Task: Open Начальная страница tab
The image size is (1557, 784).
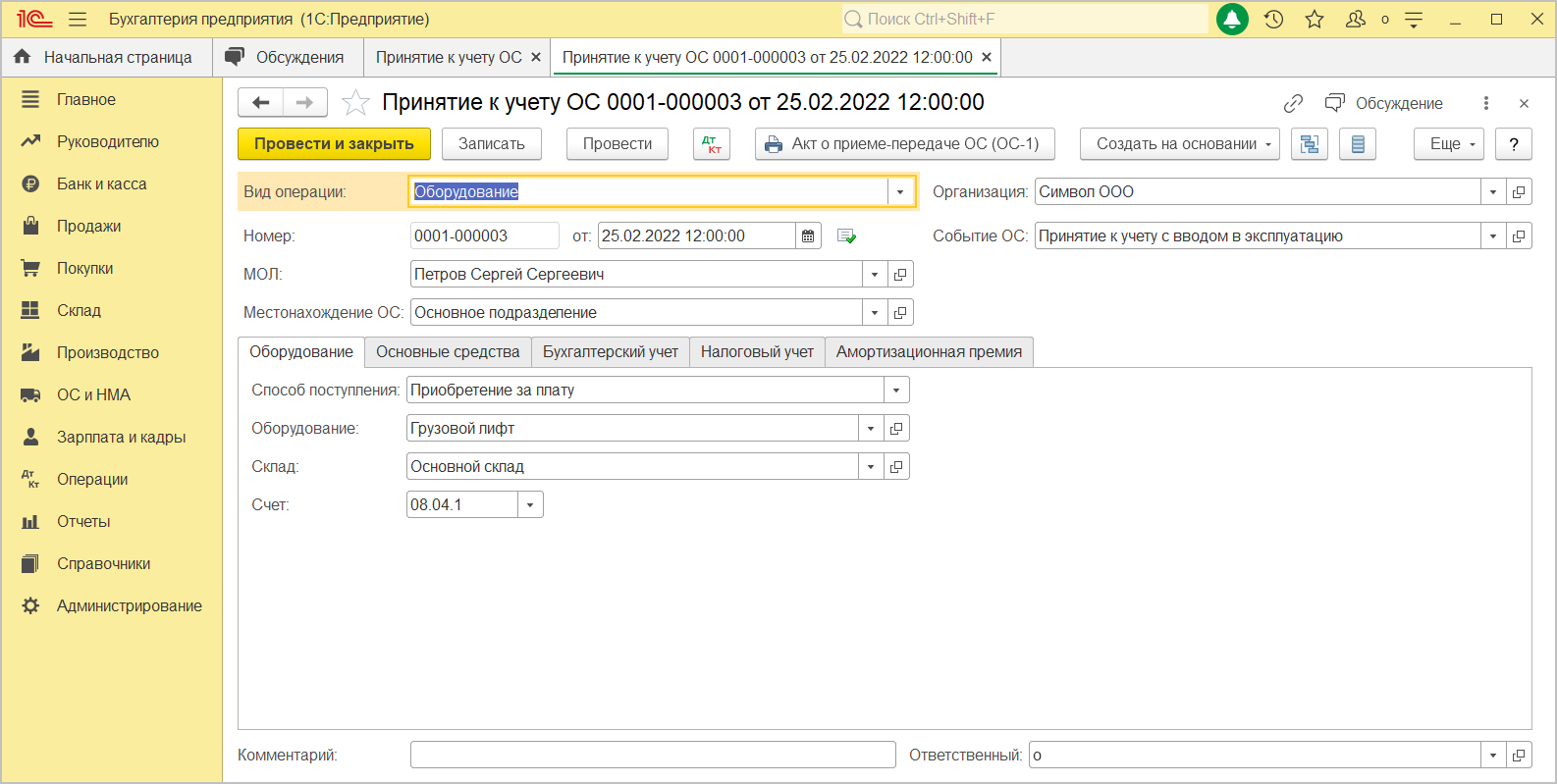Action: (x=107, y=57)
